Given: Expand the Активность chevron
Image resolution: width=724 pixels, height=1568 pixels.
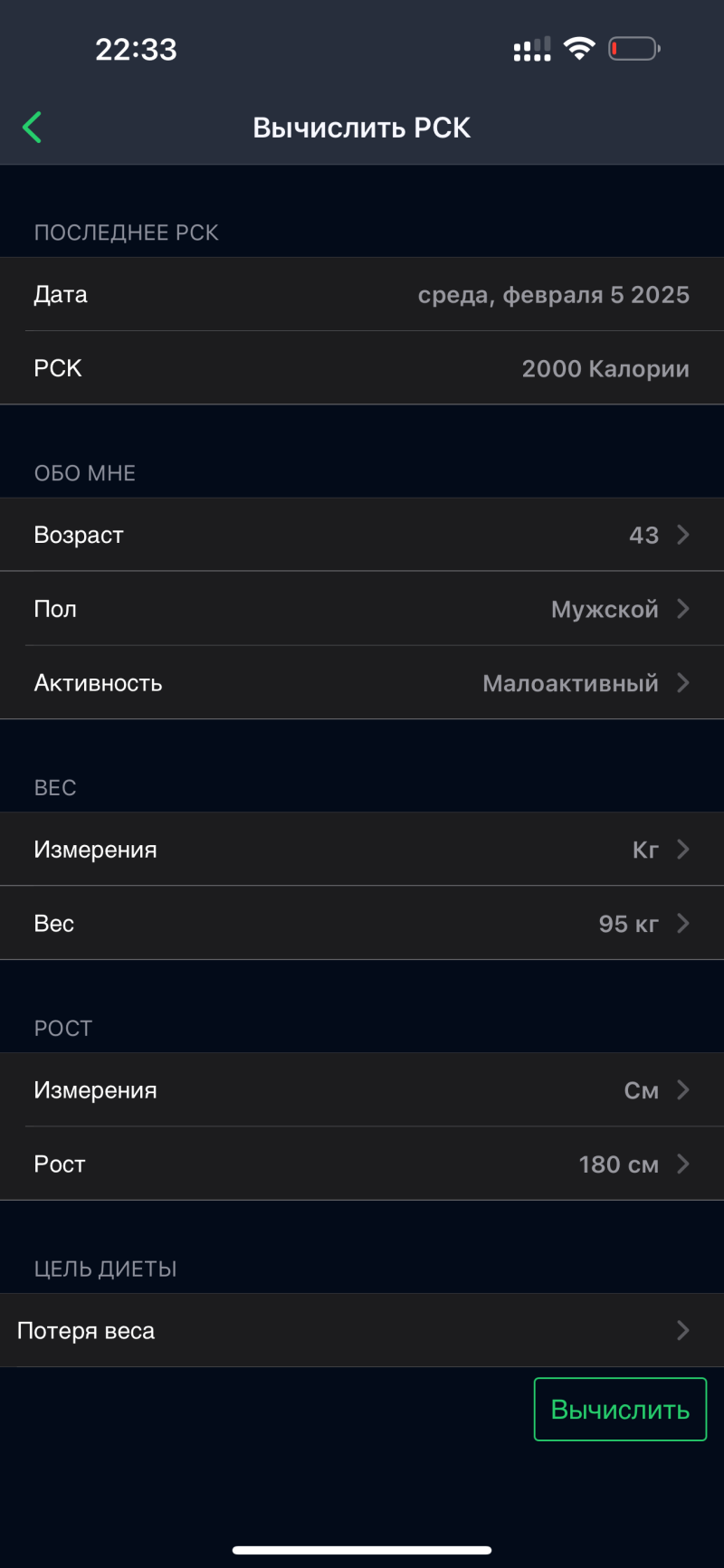Looking at the screenshot, I should (683, 683).
